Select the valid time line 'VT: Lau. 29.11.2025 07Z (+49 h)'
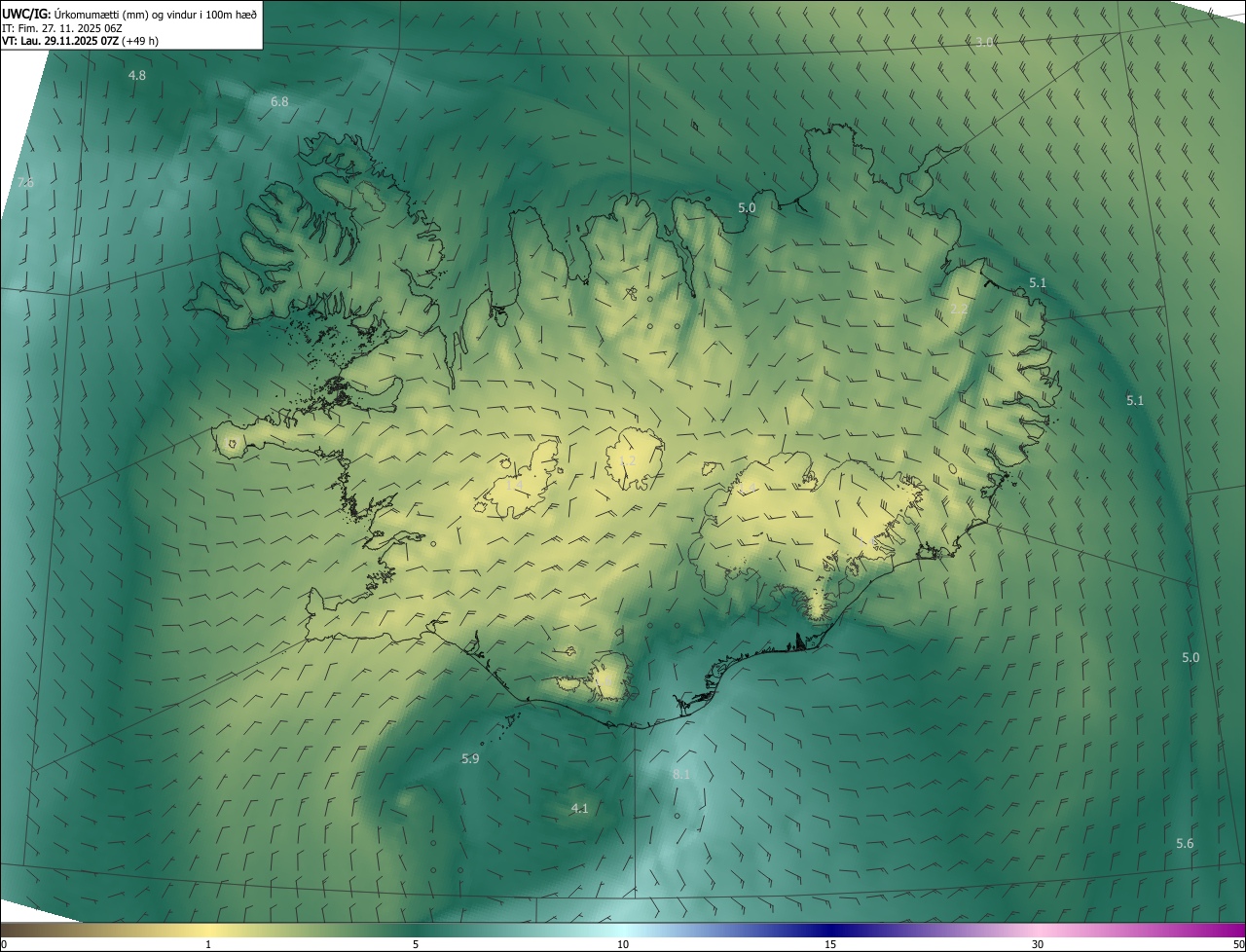The width and height of the screenshot is (1246, 952). coord(80,41)
